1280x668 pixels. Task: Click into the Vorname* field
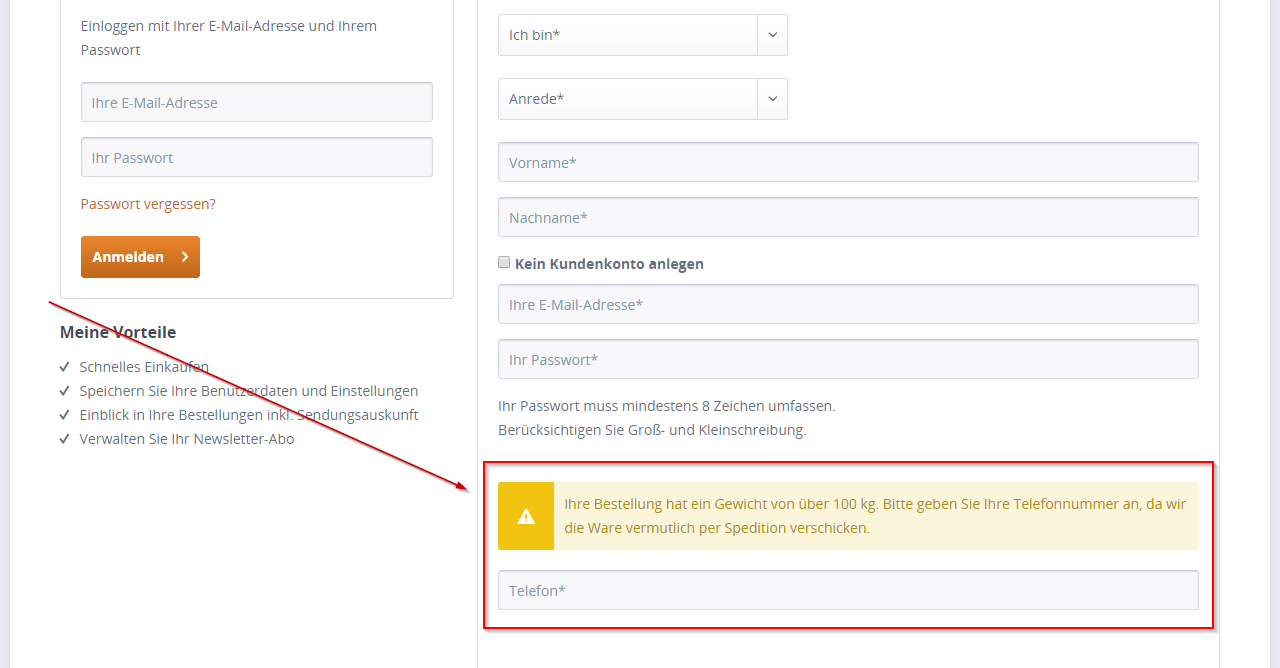848,162
